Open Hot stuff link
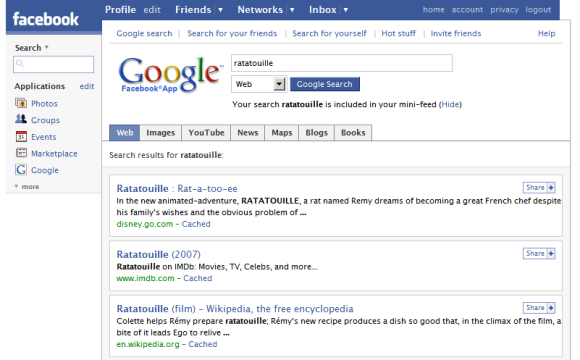The width and height of the screenshot is (580, 360). 399,34
